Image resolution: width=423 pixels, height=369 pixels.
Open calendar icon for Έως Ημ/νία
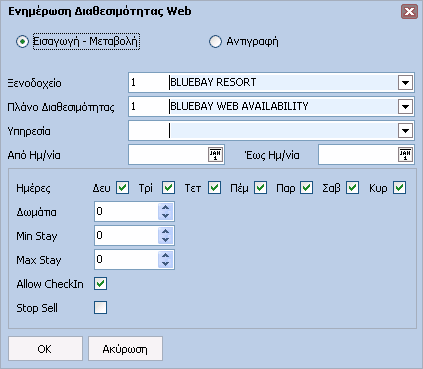[x=405, y=155]
